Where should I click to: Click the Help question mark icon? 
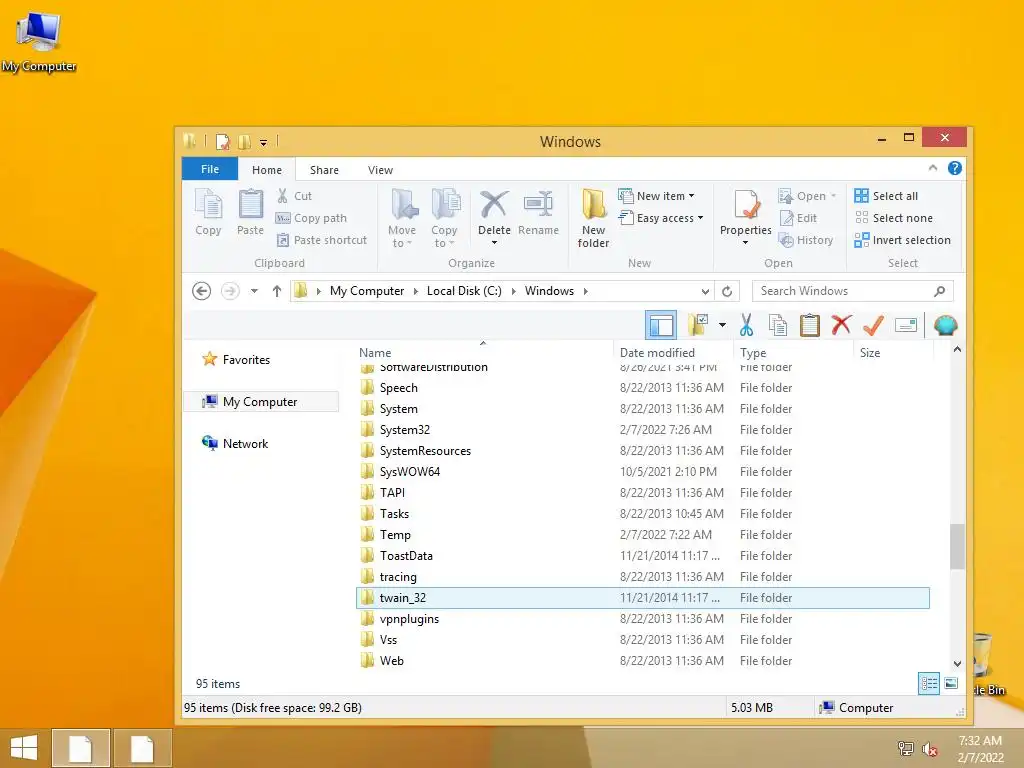point(954,168)
